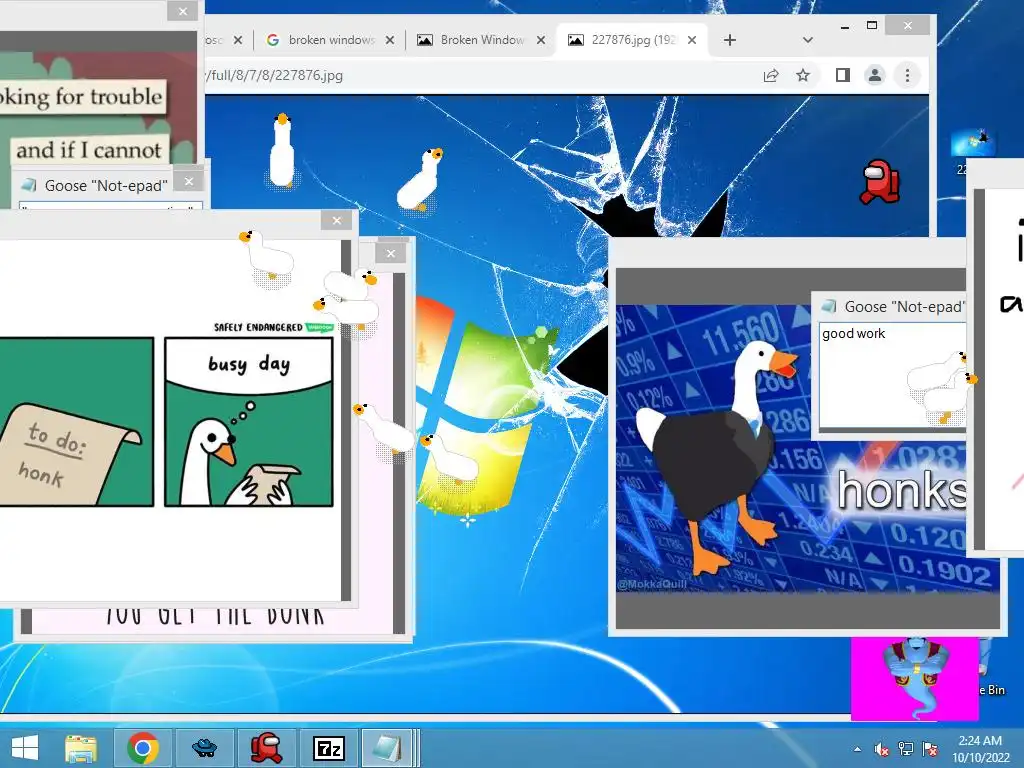Open the Chrome three-dot menu
Screen dimensions: 1024x768
click(x=907, y=75)
